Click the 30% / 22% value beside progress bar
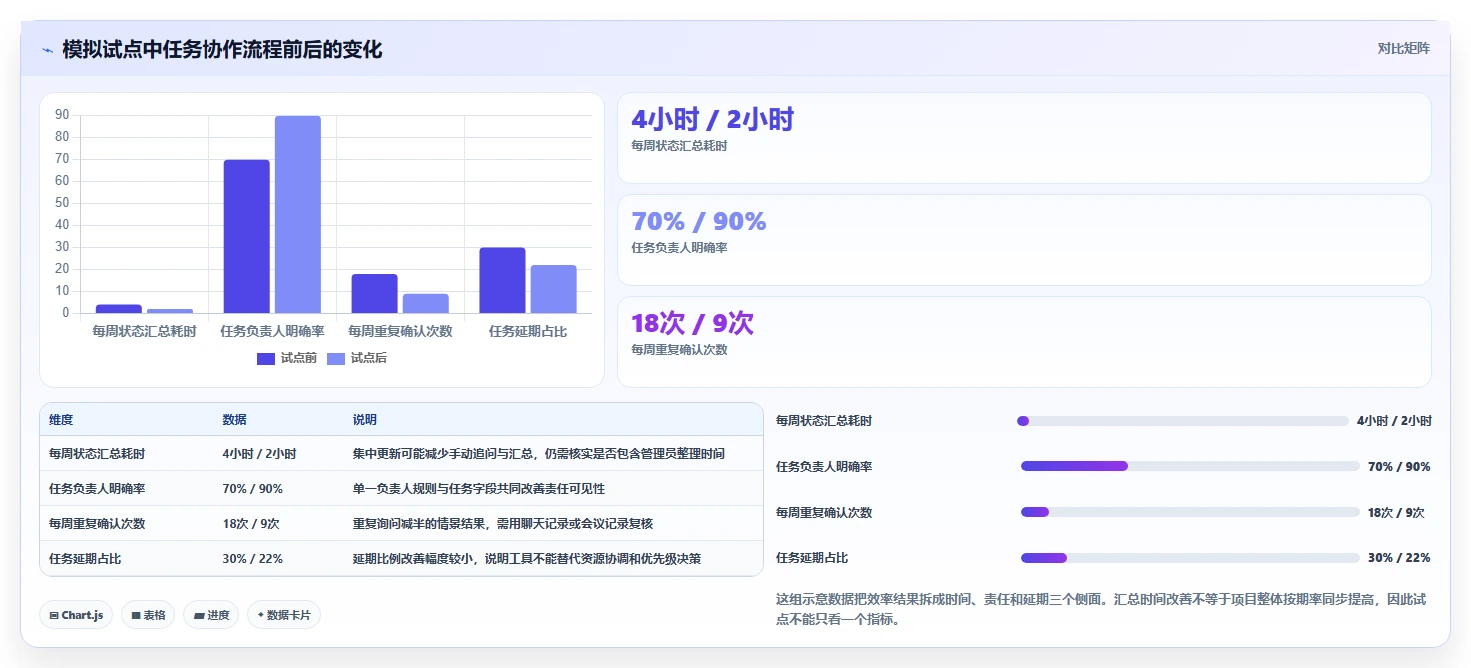 (1399, 558)
